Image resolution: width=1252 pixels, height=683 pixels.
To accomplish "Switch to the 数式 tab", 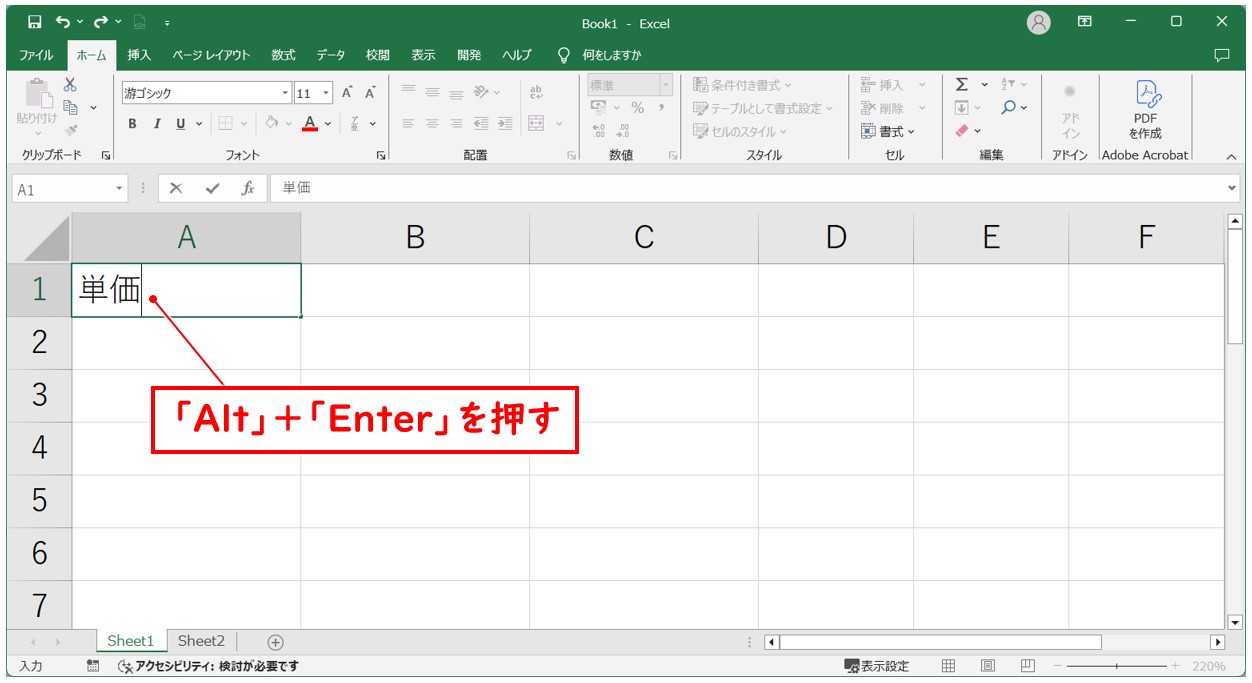I will (283, 55).
